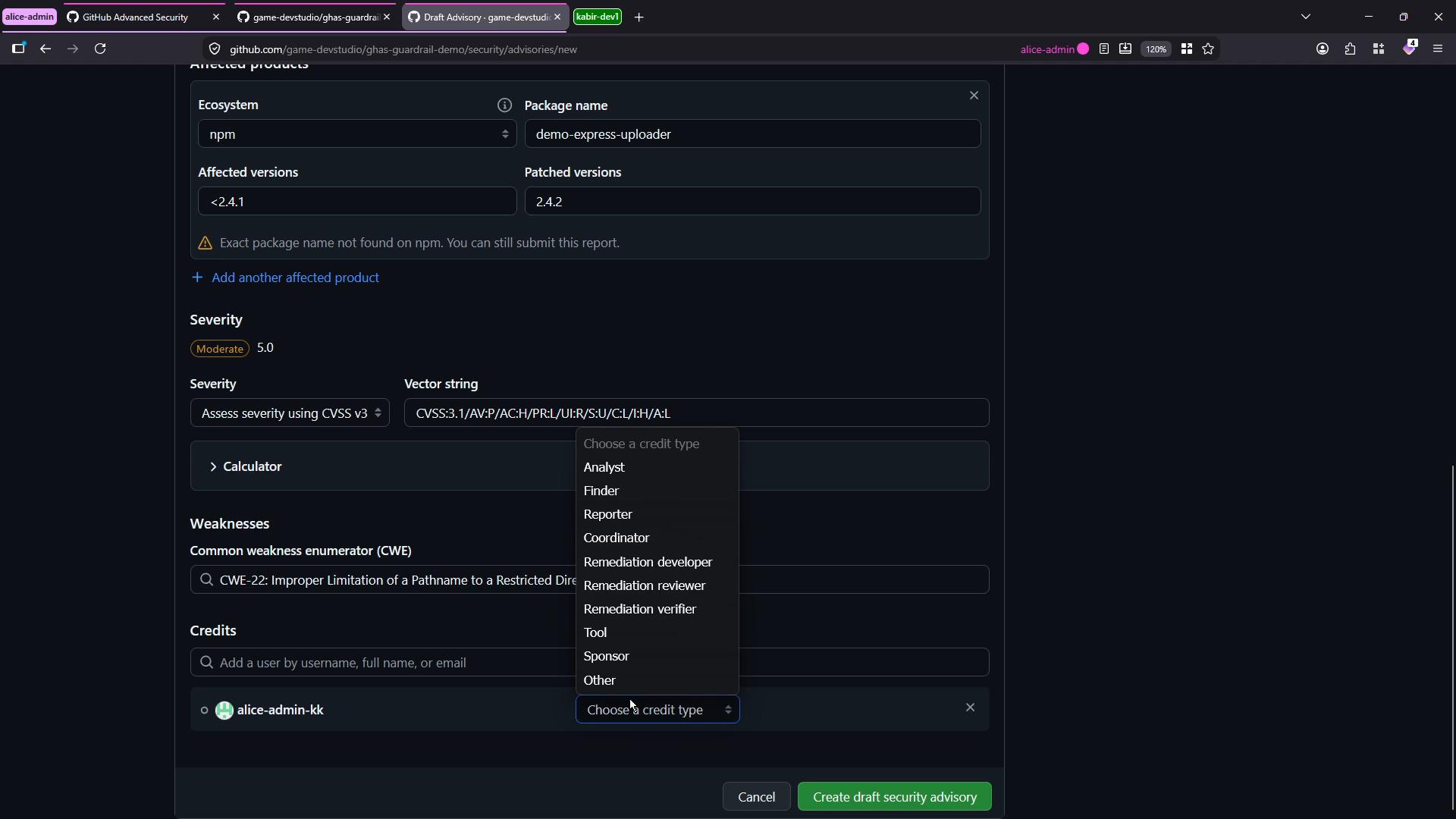1456x819 pixels.
Task: Click the Affected versions input field
Action: pos(357,202)
